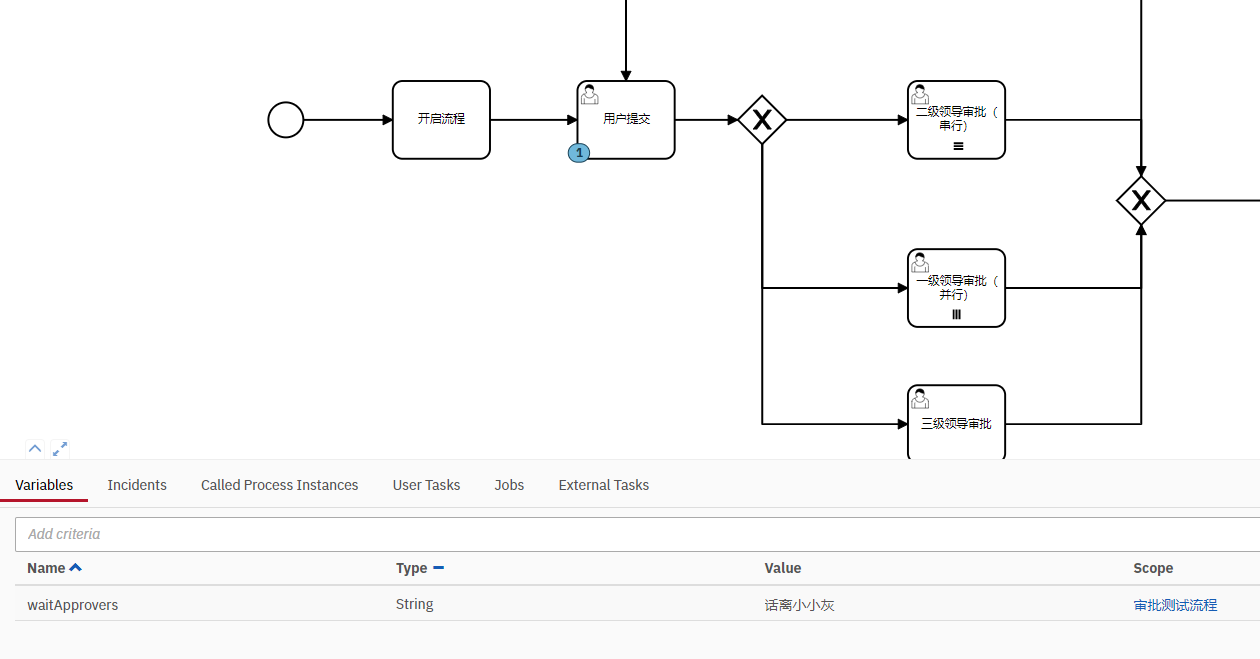Select the 三级领导审批 task node

(956, 423)
